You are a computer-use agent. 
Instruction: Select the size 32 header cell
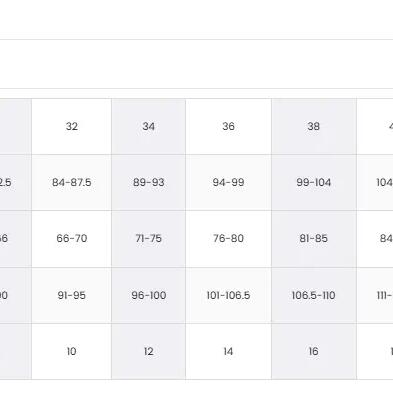click(72, 126)
